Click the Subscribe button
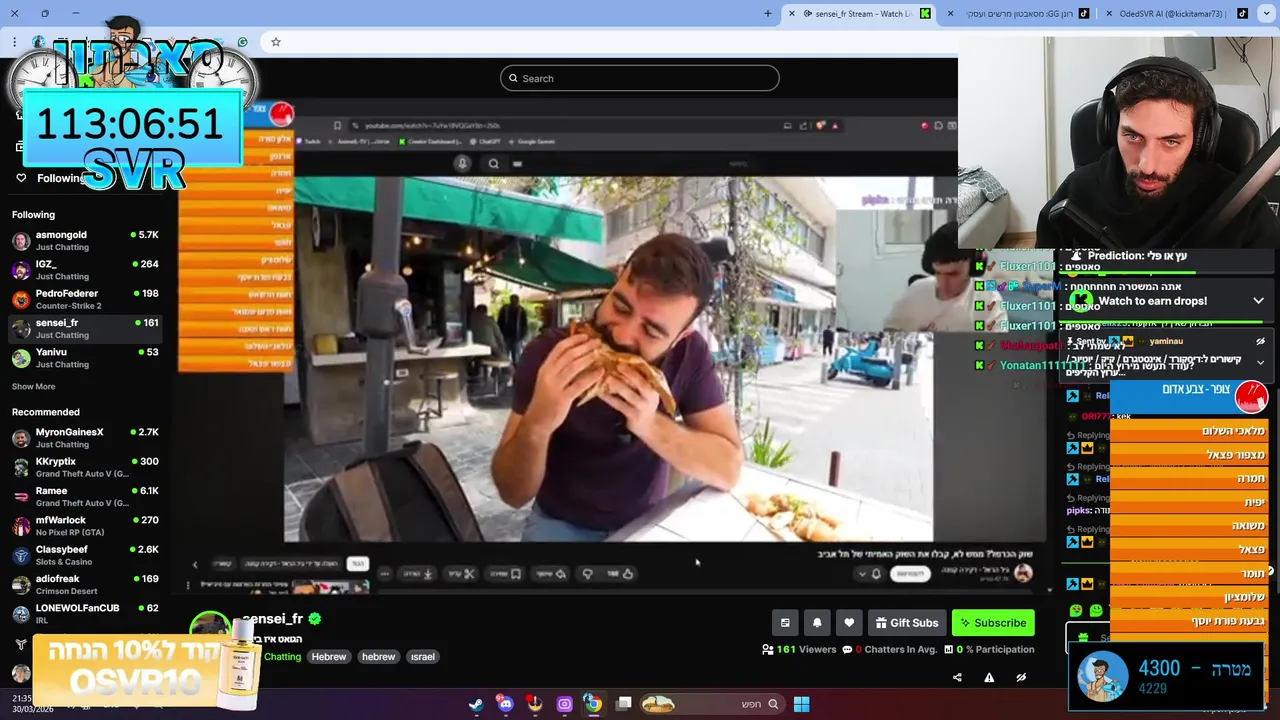This screenshot has width=1280, height=720. 993,622
